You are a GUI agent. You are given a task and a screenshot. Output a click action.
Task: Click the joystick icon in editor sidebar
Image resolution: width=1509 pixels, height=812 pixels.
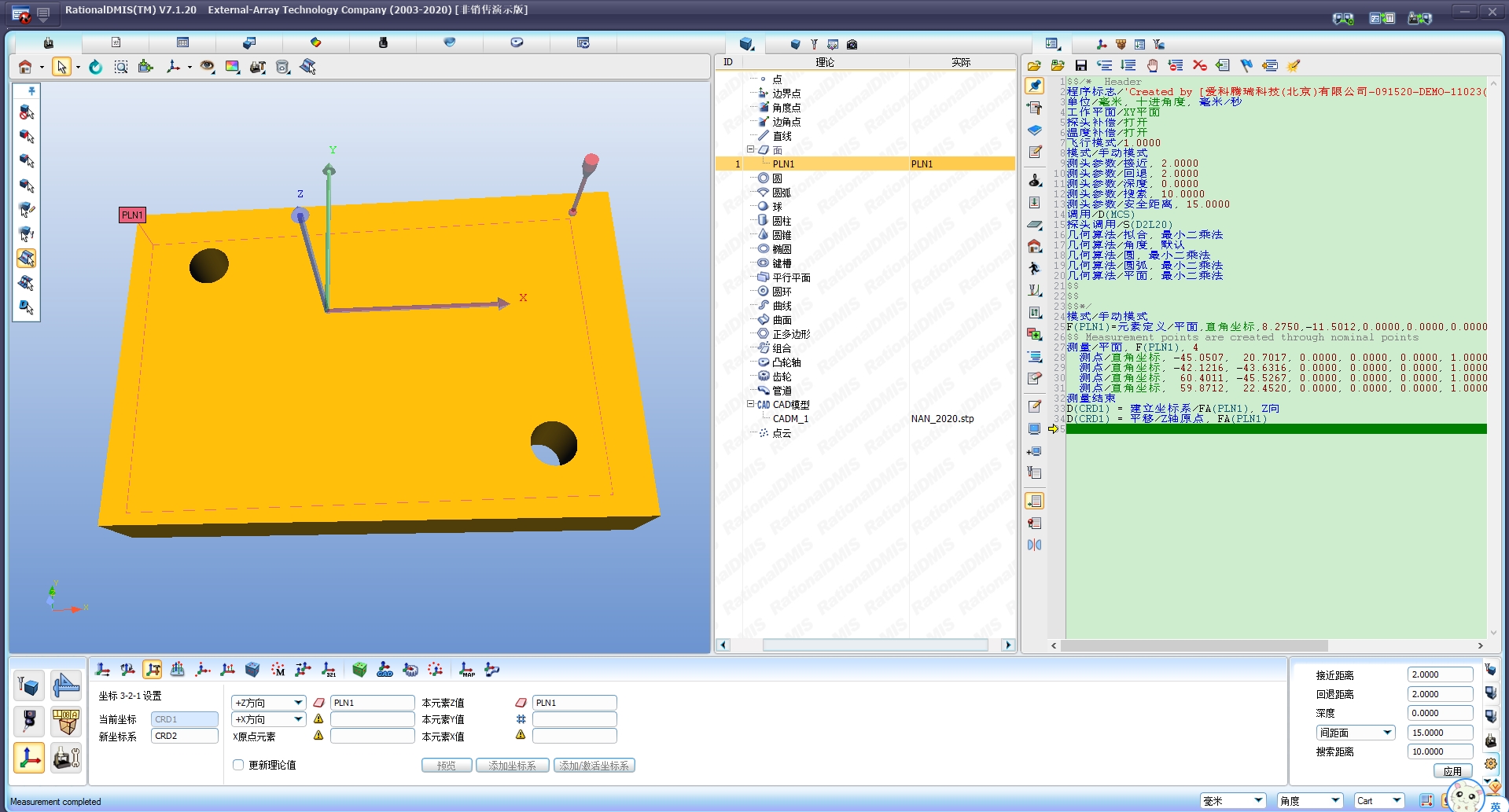tap(1035, 180)
